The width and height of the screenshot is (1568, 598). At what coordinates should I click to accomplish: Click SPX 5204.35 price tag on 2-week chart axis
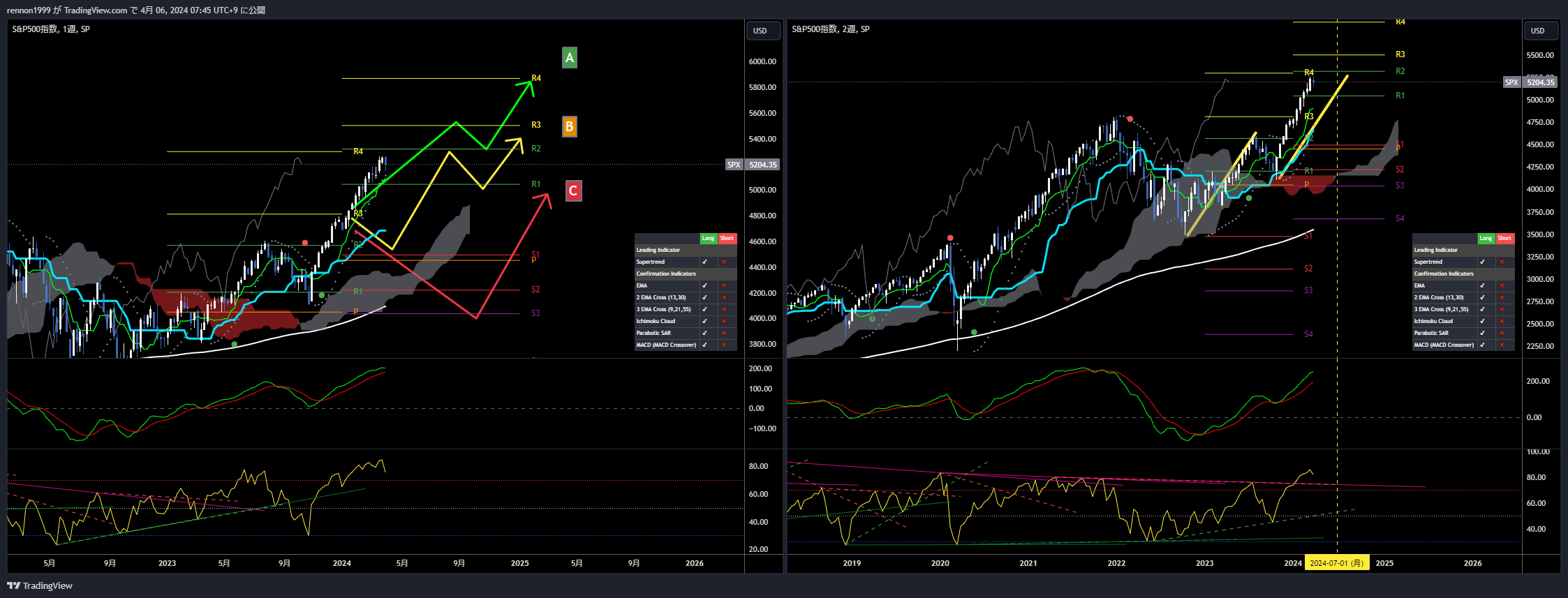point(1530,82)
